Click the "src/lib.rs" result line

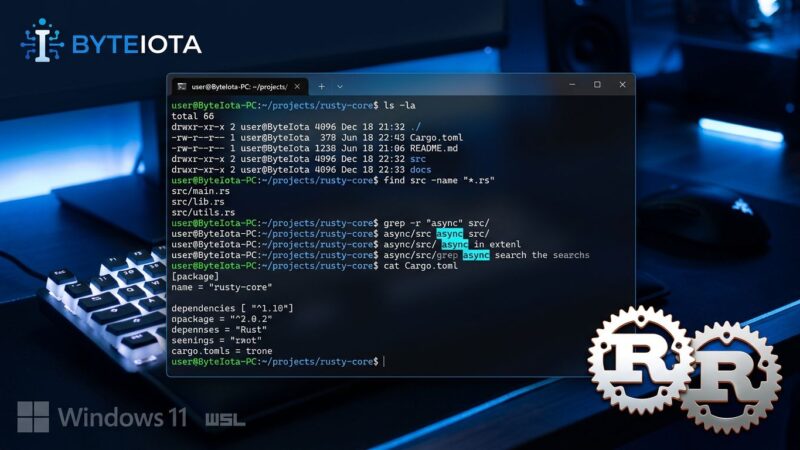click(198, 202)
